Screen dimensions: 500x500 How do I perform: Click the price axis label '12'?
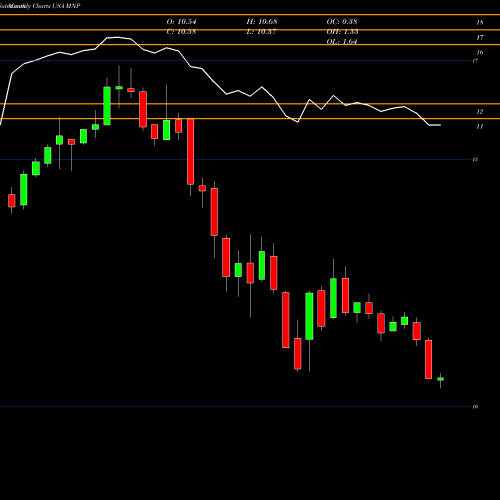[480, 112]
